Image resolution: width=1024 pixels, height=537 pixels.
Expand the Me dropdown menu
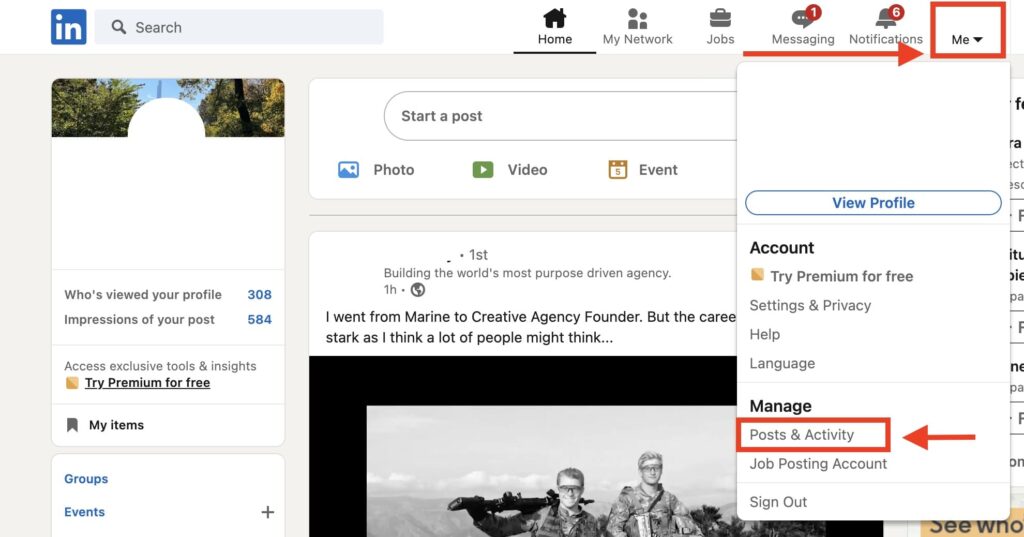[966, 39]
